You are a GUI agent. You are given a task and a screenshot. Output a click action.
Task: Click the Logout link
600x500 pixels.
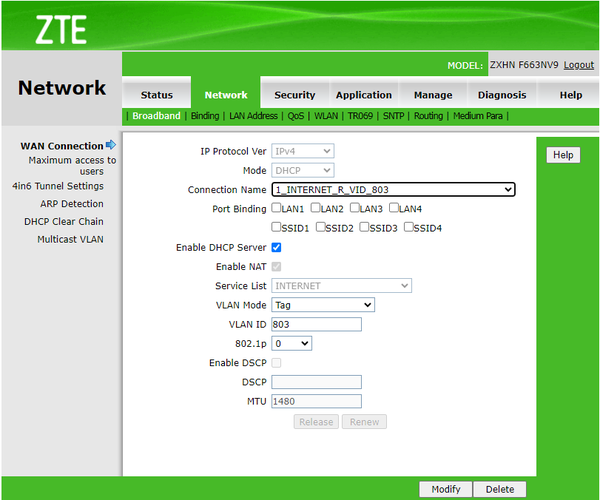click(x=578, y=65)
